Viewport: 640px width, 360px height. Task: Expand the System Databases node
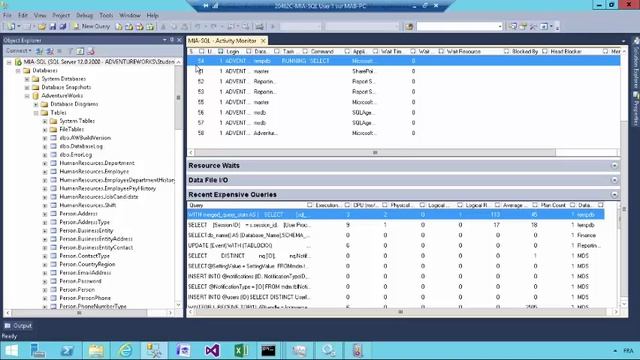pyautogui.click(x=27, y=79)
